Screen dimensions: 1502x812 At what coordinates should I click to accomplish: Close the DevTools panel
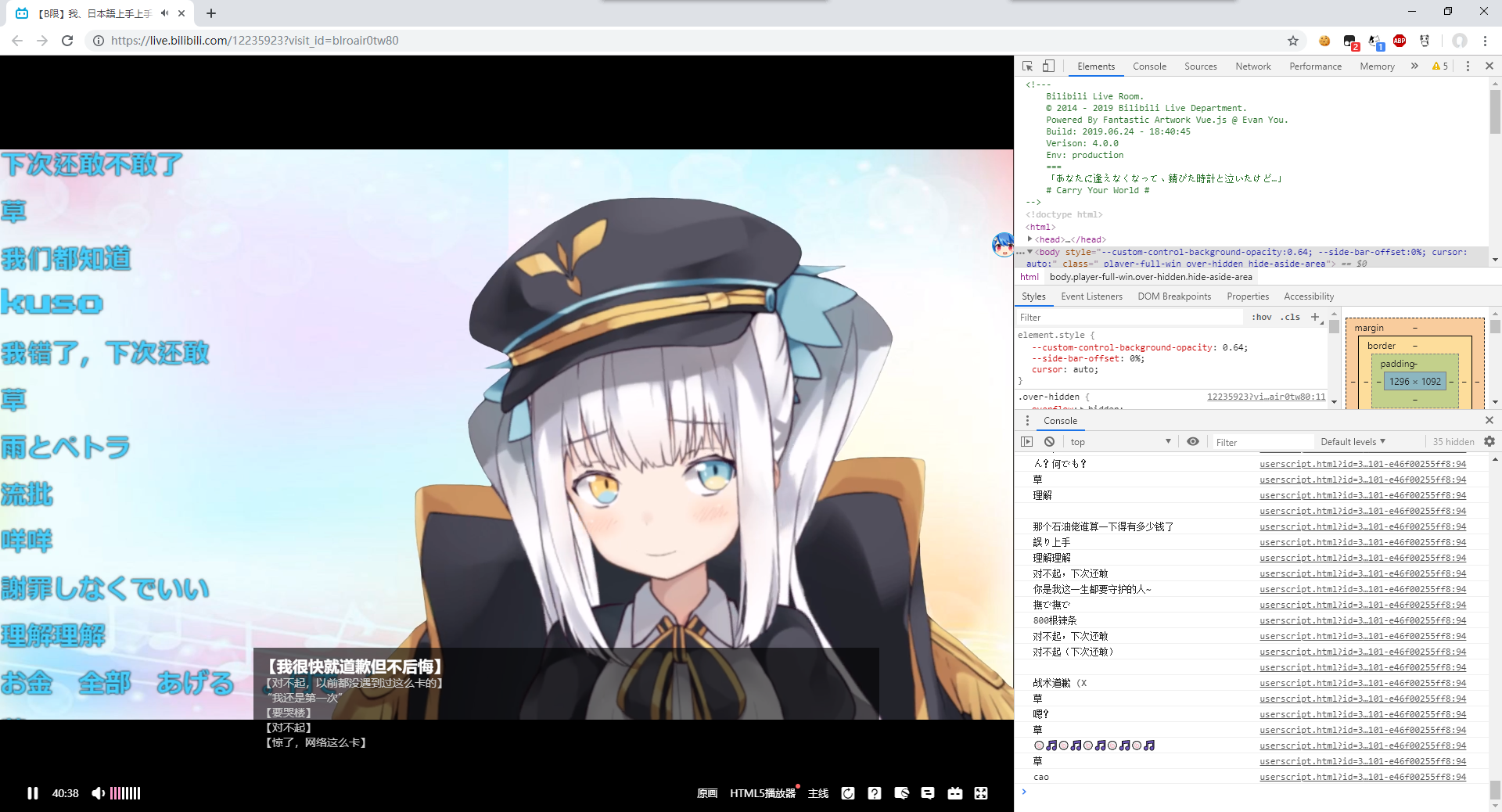1489,66
